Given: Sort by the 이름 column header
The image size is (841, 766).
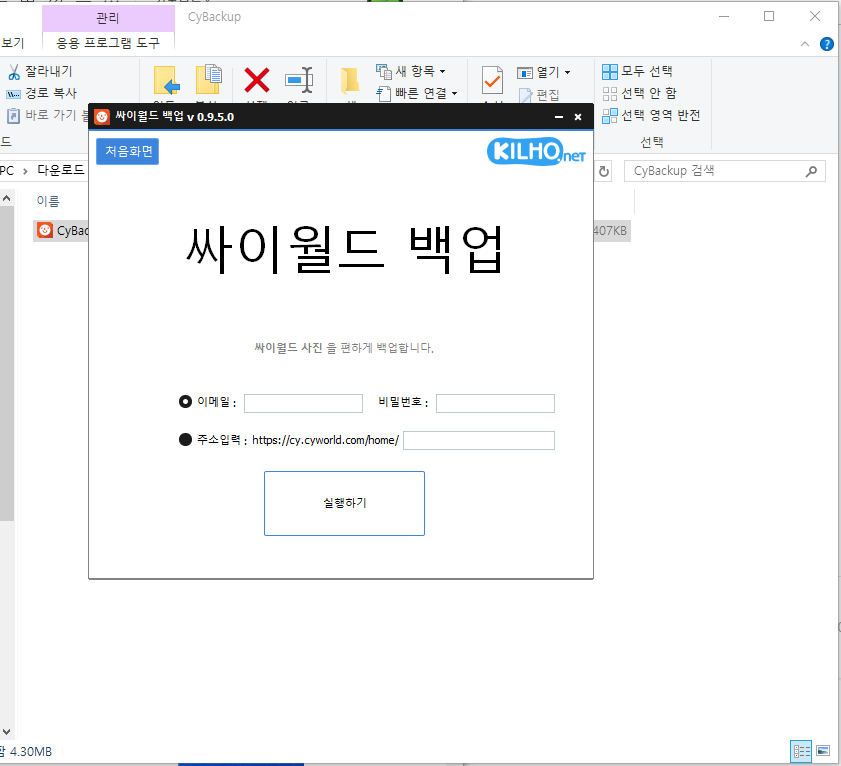Looking at the screenshot, I should [48, 201].
